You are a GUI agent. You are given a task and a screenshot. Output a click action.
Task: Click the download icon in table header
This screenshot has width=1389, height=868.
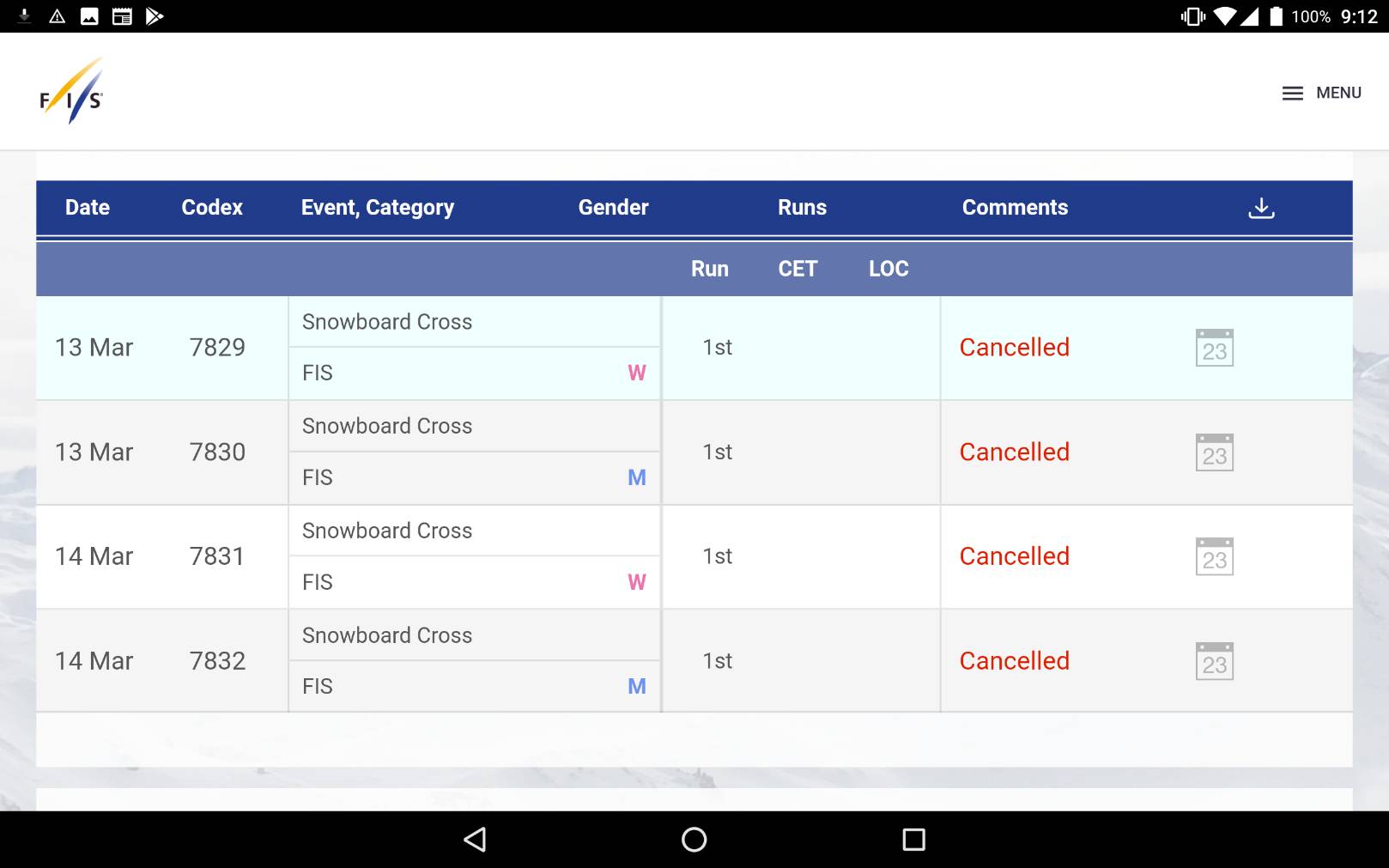1260,208
